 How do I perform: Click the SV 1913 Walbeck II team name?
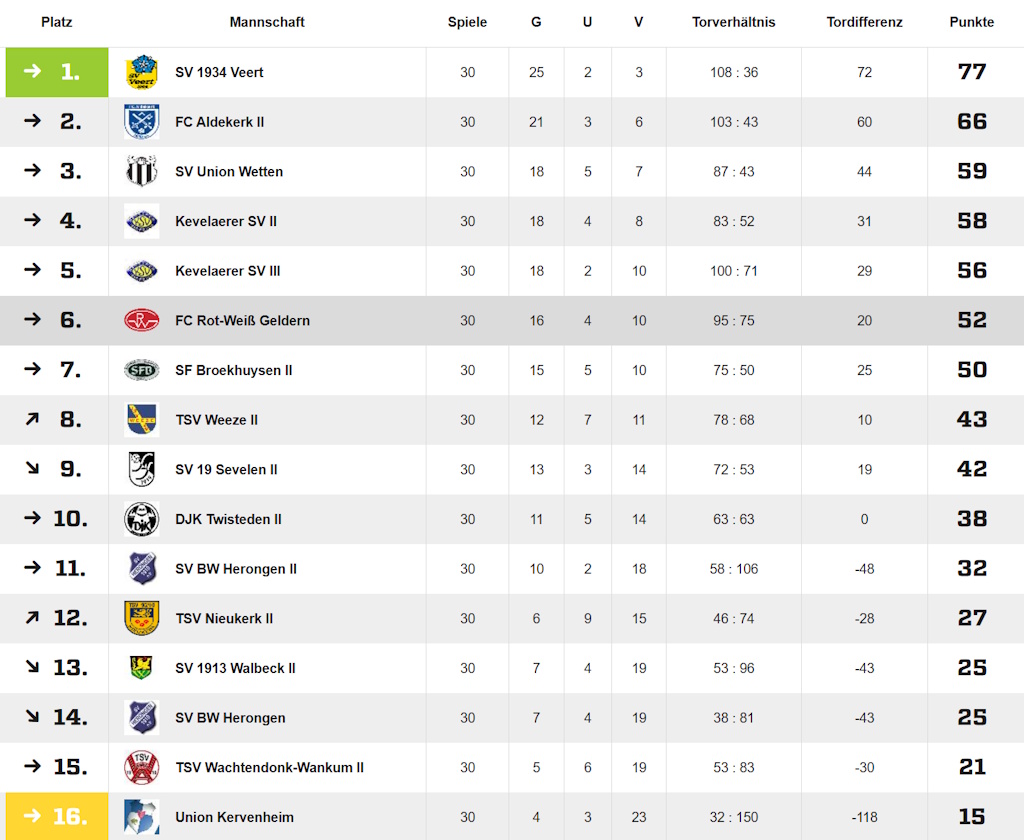tap(235, 668)
